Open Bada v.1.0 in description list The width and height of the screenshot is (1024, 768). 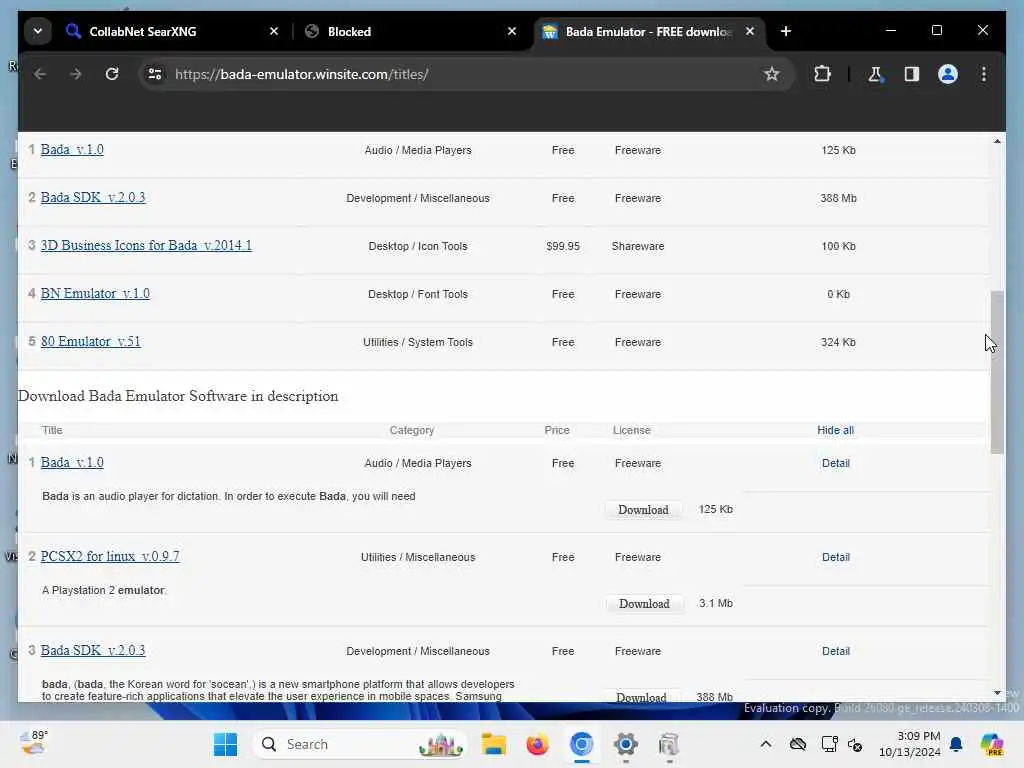(72, 462)
